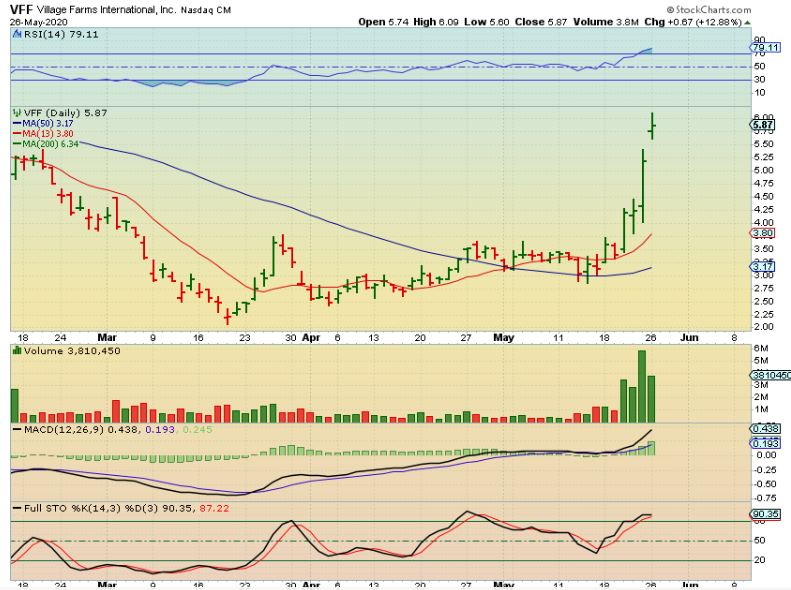The height and width of the screenshot is (590, 791).
Task: Click the Apr label on price chart date axis
Action: 311,337
